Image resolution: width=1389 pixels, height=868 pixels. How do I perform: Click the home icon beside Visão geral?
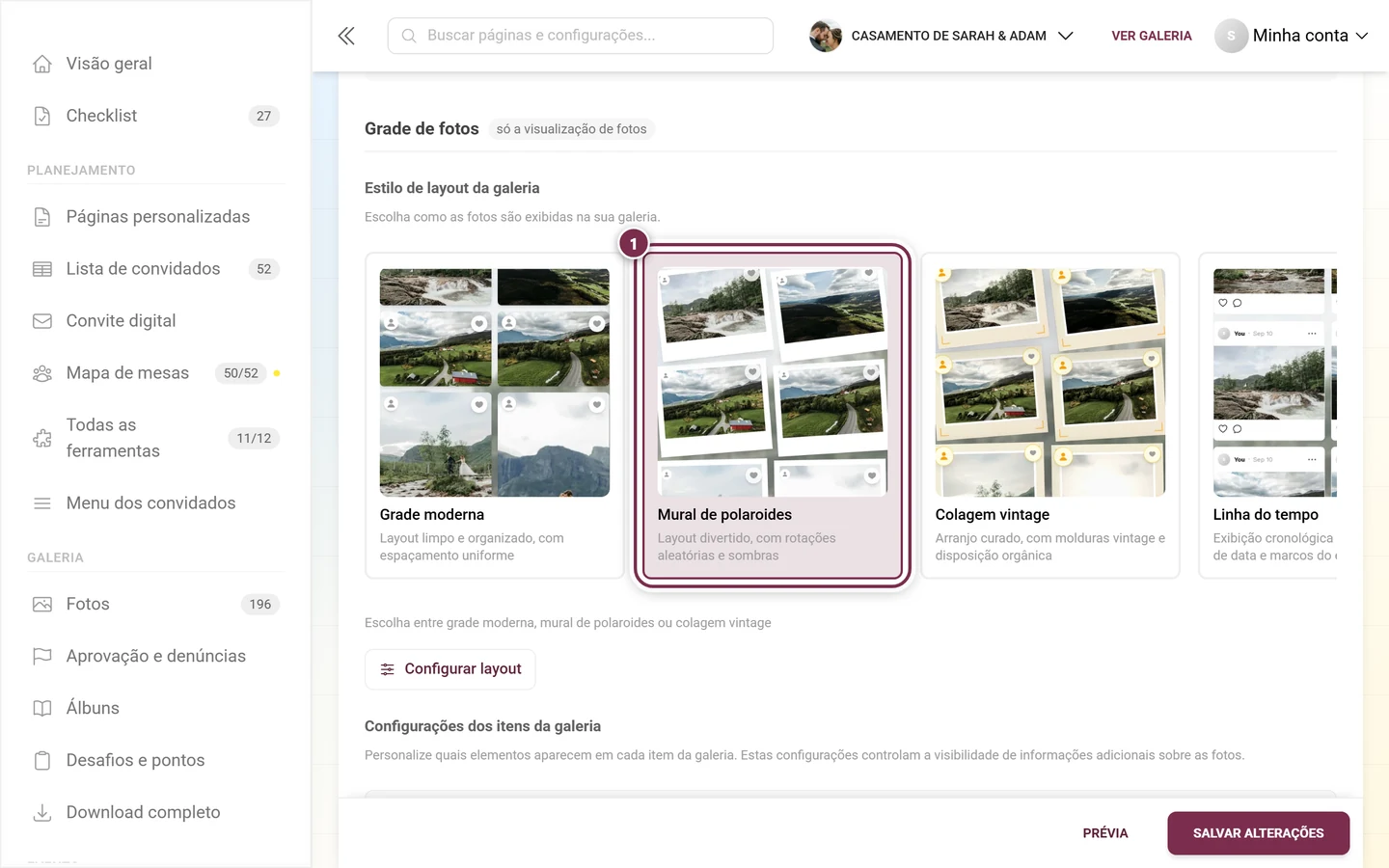42,64
